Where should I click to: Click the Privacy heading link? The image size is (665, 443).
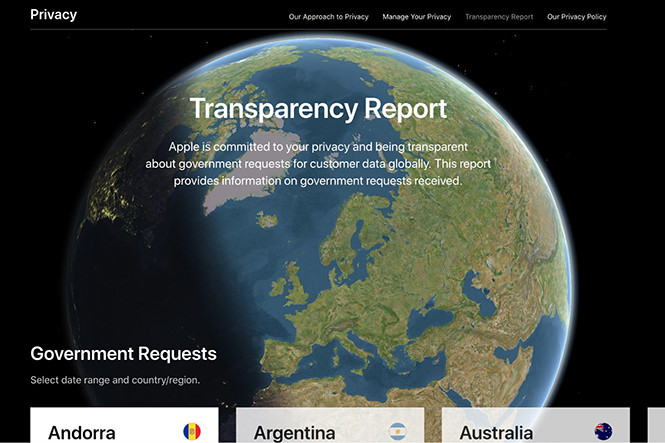(x=53, y=15)
